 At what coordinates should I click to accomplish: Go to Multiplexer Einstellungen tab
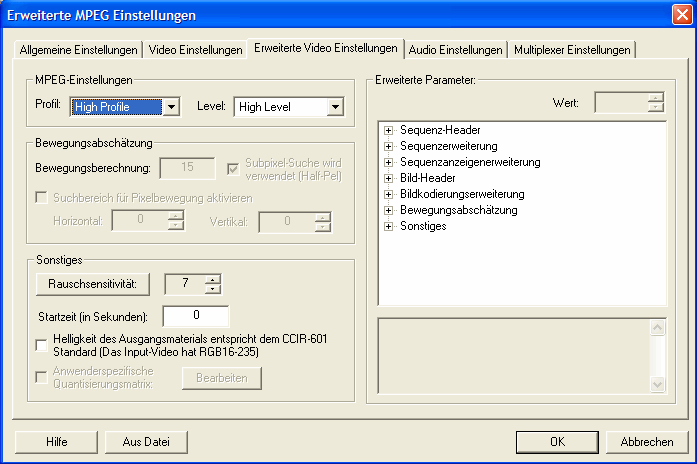click(x=572, y=50)
